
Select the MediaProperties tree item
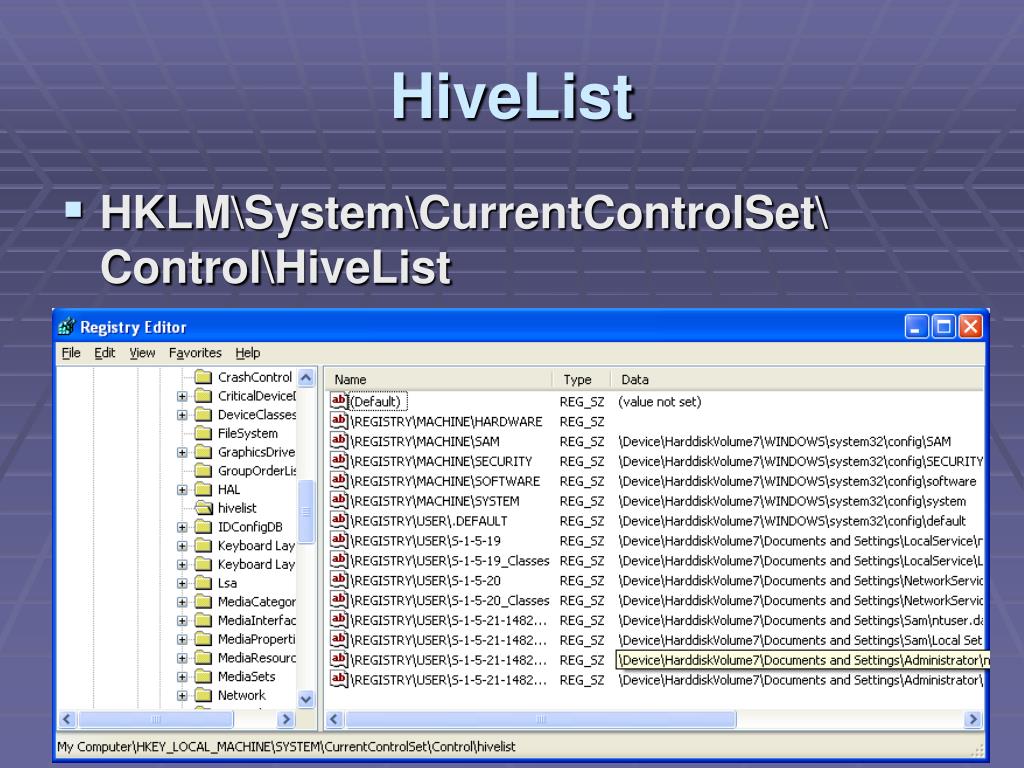(257, 639)
